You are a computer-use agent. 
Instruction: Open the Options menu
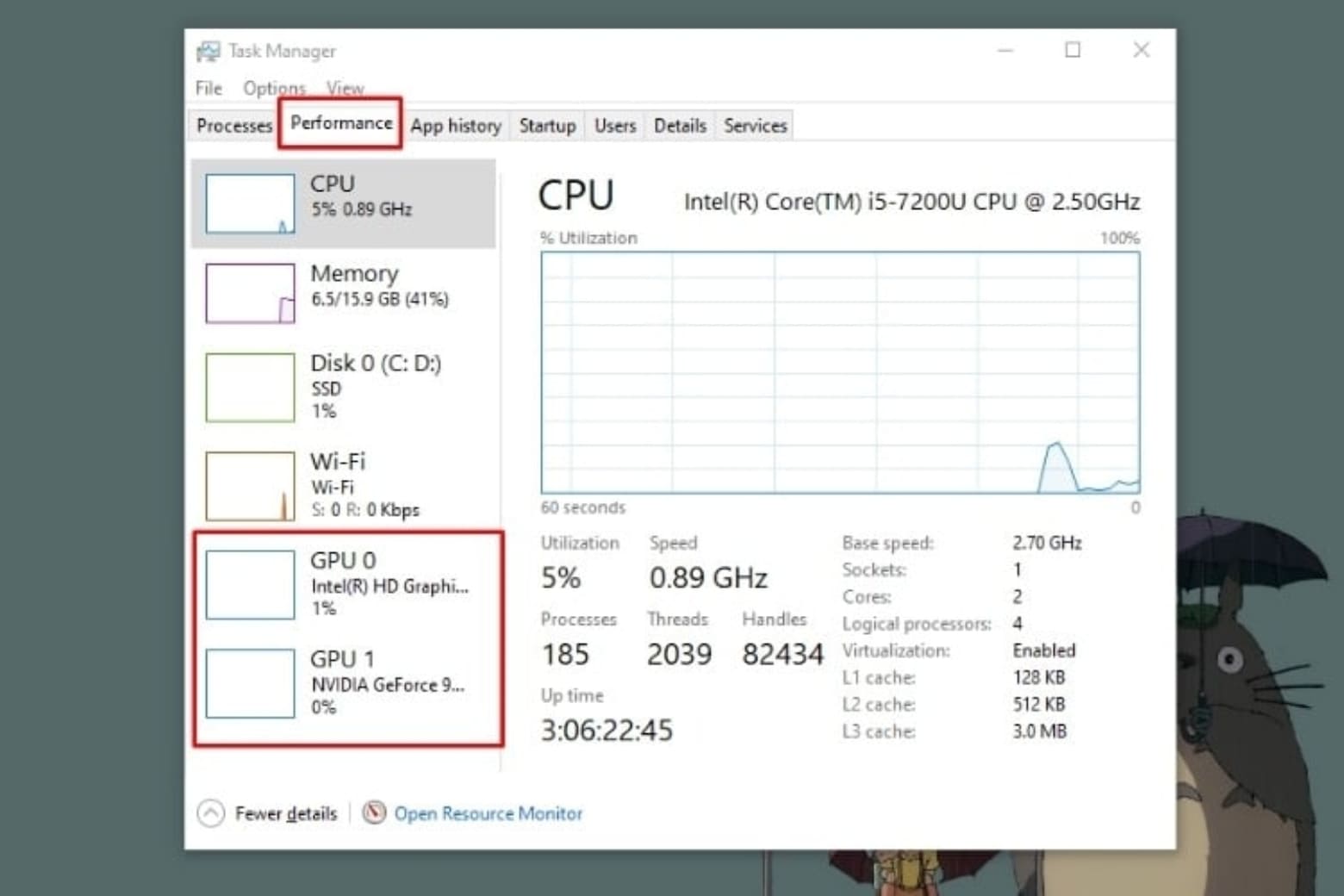(x=273, y=87)
